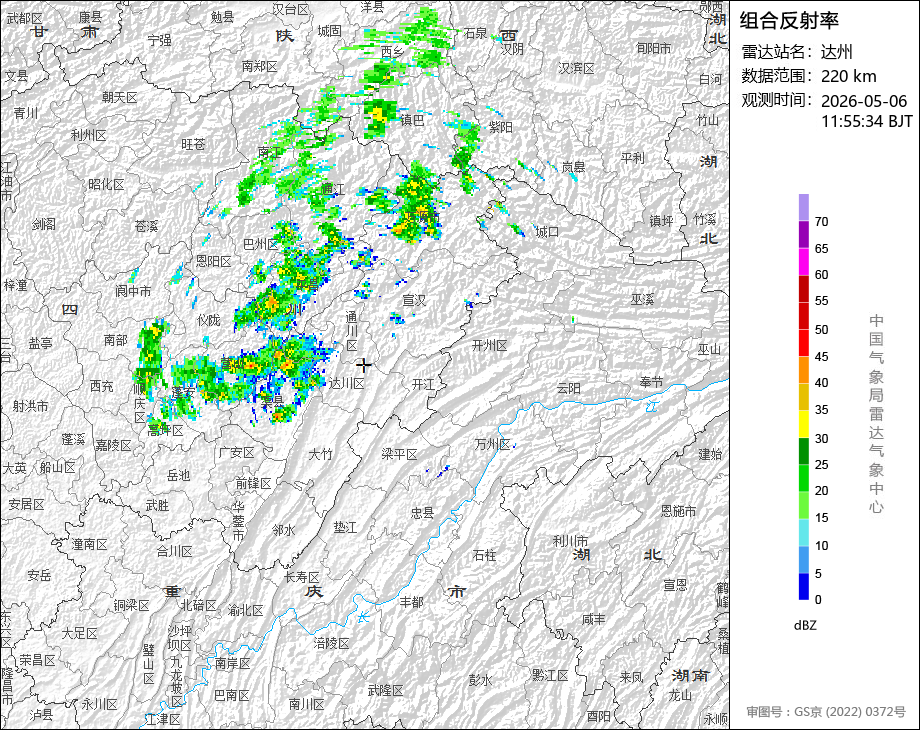Pick the red 50–55 dBZ swatch
Image resolution: width=920 pixels, height=730 pixels.
(804, 315)
